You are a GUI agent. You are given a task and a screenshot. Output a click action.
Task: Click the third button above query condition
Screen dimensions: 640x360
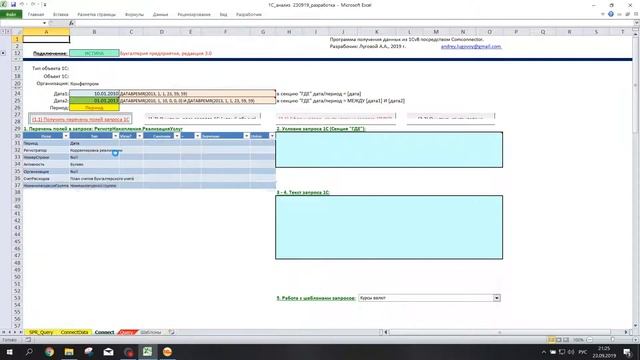coord(336,118)
